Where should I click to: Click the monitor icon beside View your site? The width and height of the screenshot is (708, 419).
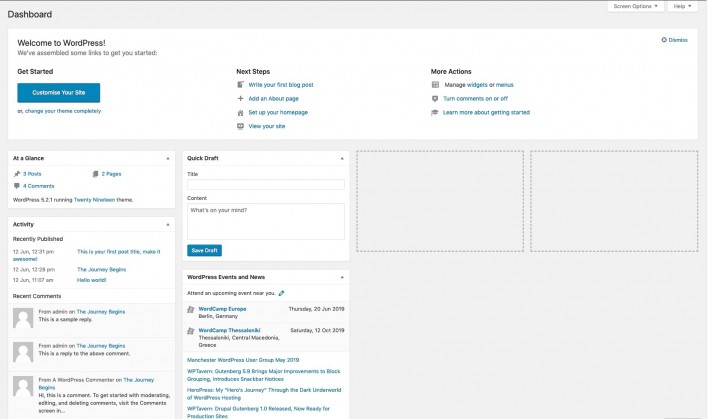pyautogui.click(x=240, y=126)
